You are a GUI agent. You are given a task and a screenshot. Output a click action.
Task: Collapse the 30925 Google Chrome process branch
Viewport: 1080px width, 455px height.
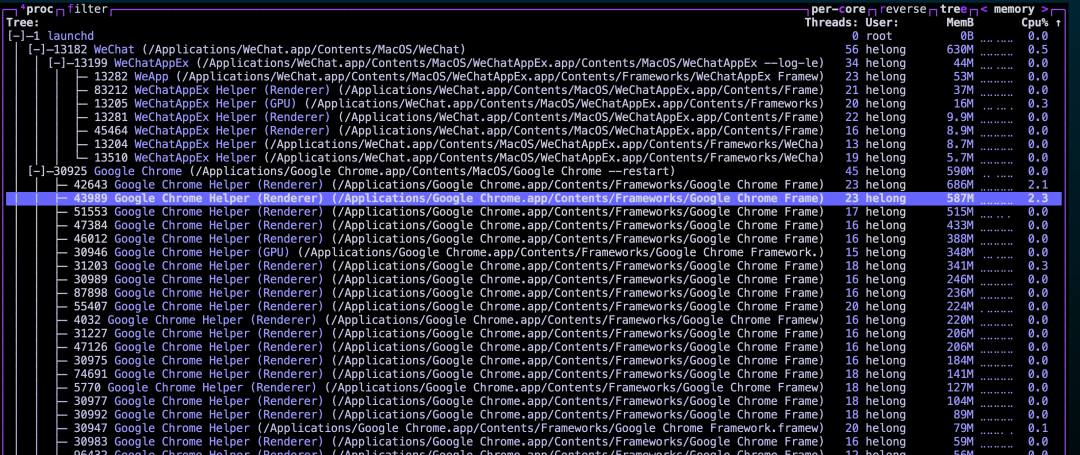pos(38,171)
